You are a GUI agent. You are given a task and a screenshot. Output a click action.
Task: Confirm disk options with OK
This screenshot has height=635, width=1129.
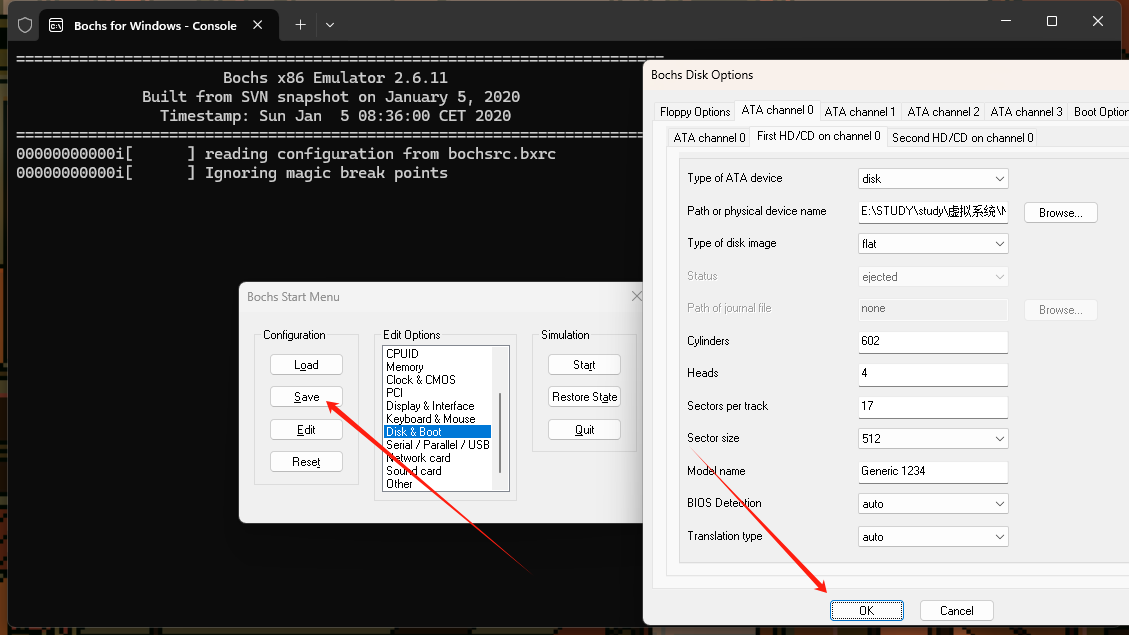click(x=866, y=611)
